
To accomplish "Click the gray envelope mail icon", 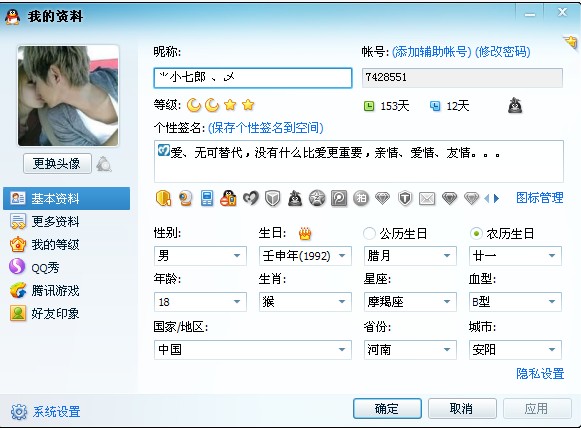I will (427, 199).
